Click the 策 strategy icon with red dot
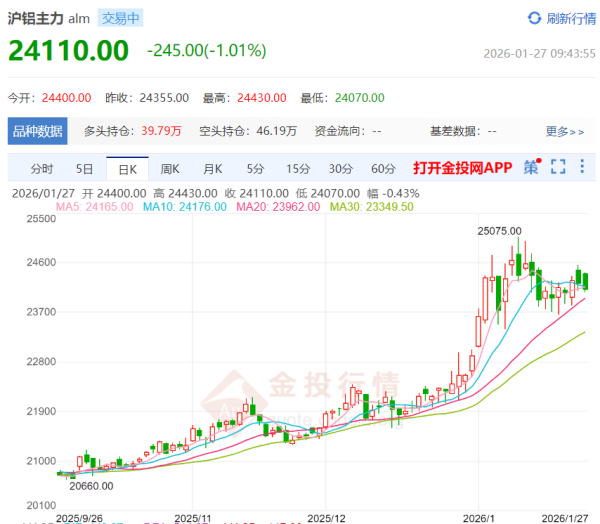This screenshot has width=600, height=524. point(530,167)
